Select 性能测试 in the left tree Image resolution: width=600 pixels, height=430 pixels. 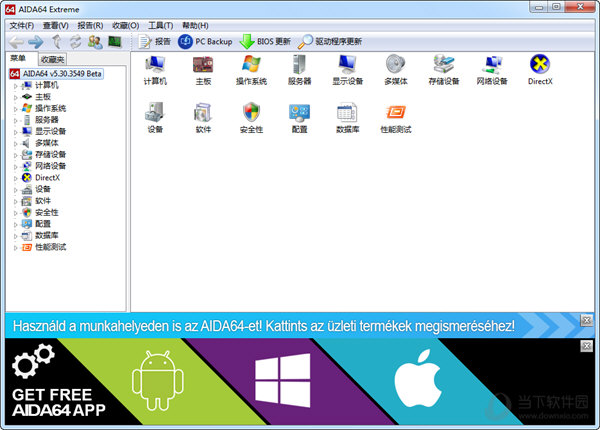pyautogui.click(x=51, y=247)
